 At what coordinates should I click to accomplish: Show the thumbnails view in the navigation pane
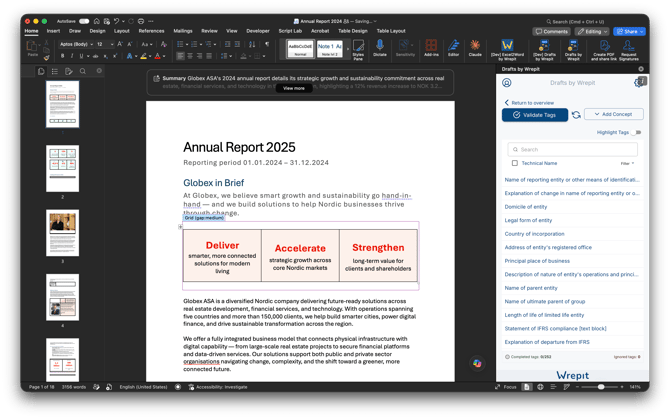tap(41, 71)
